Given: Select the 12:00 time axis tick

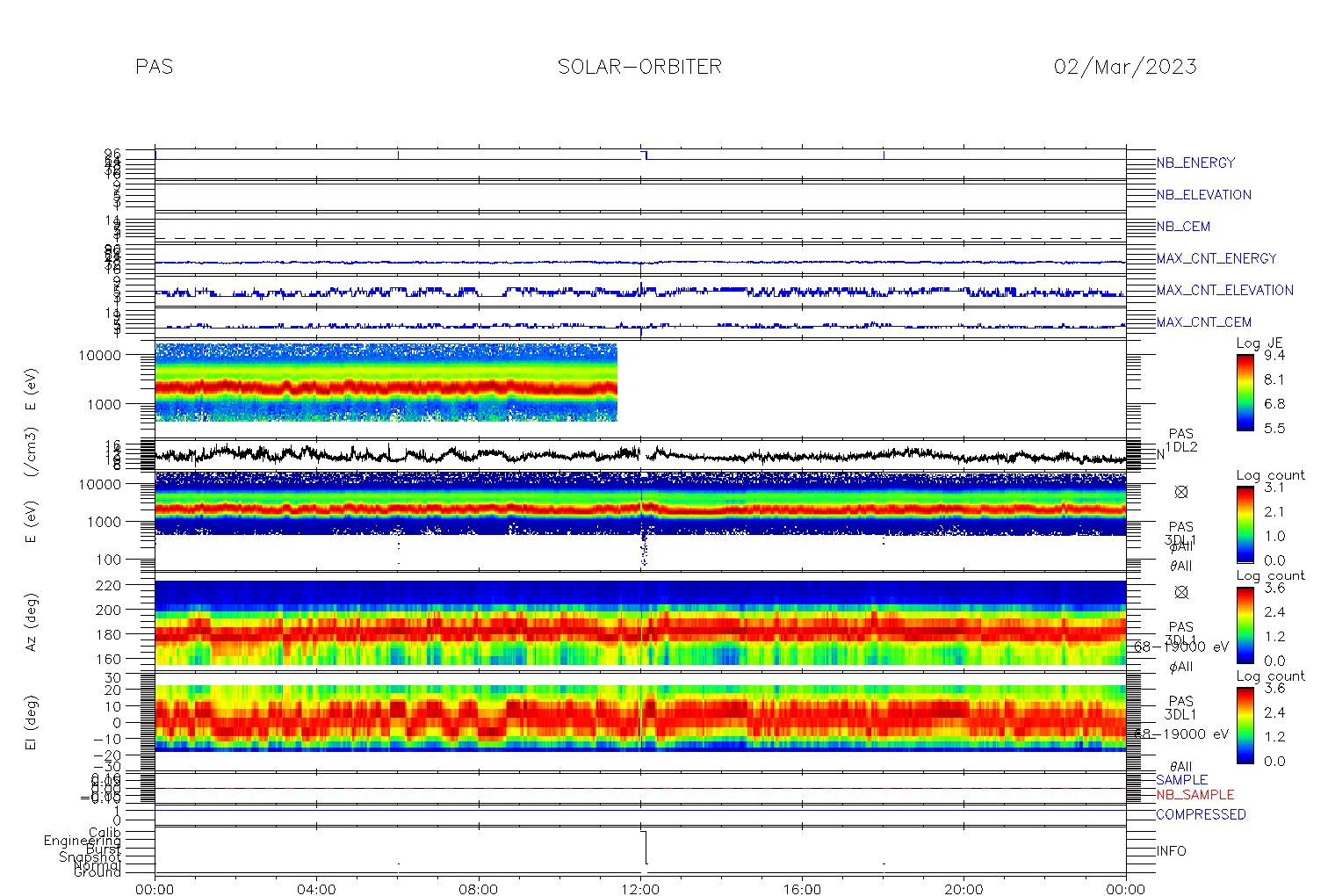Looking at the screenshot, I should (640, 889).
